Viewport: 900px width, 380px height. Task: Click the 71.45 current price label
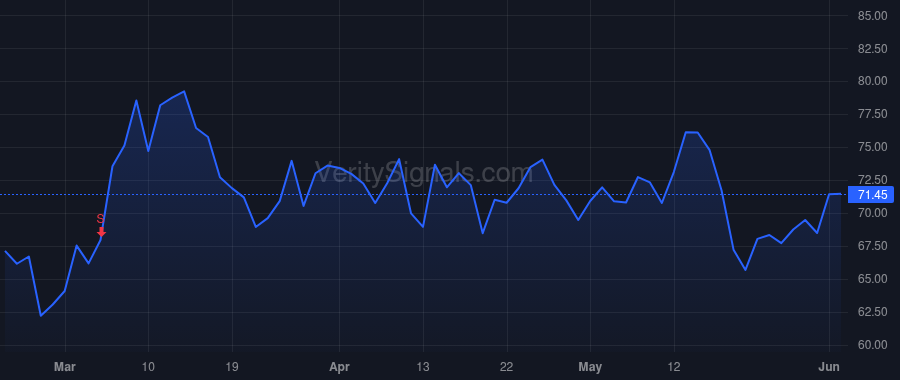872,195
